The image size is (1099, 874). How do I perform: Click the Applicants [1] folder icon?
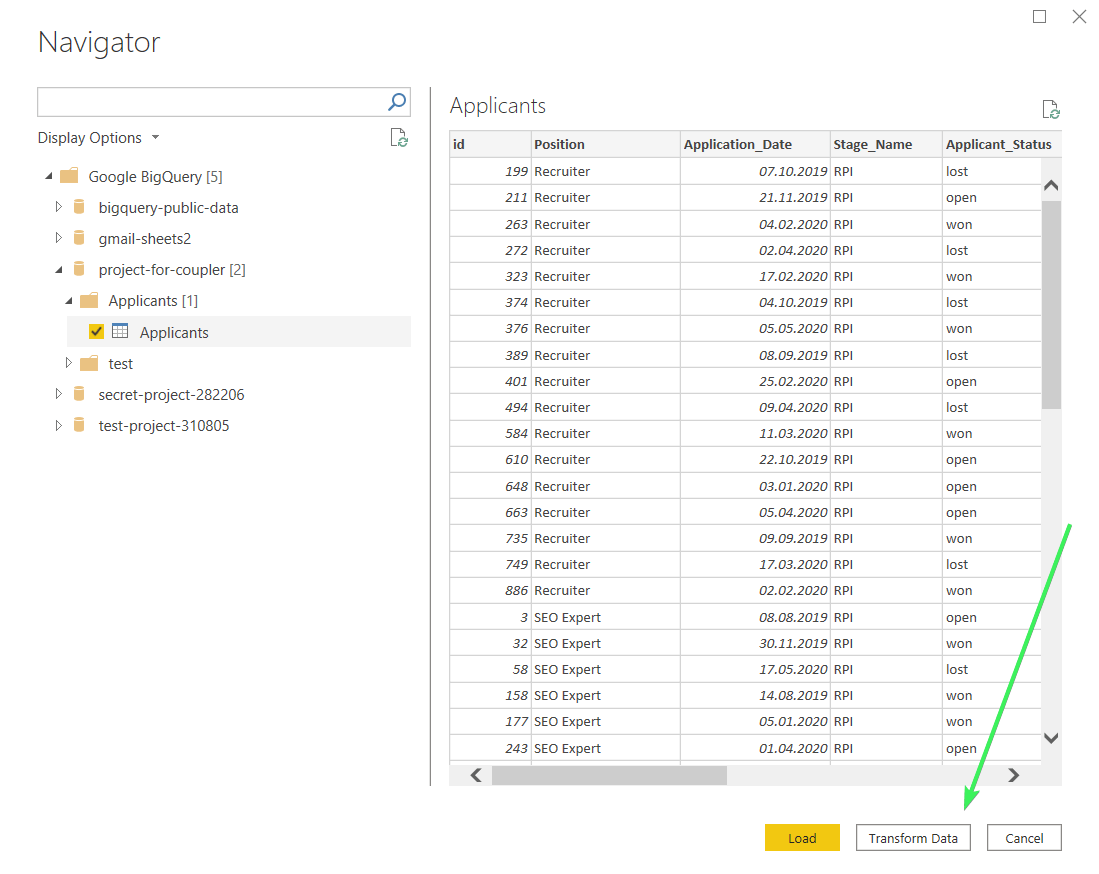[x=89, y=301]
